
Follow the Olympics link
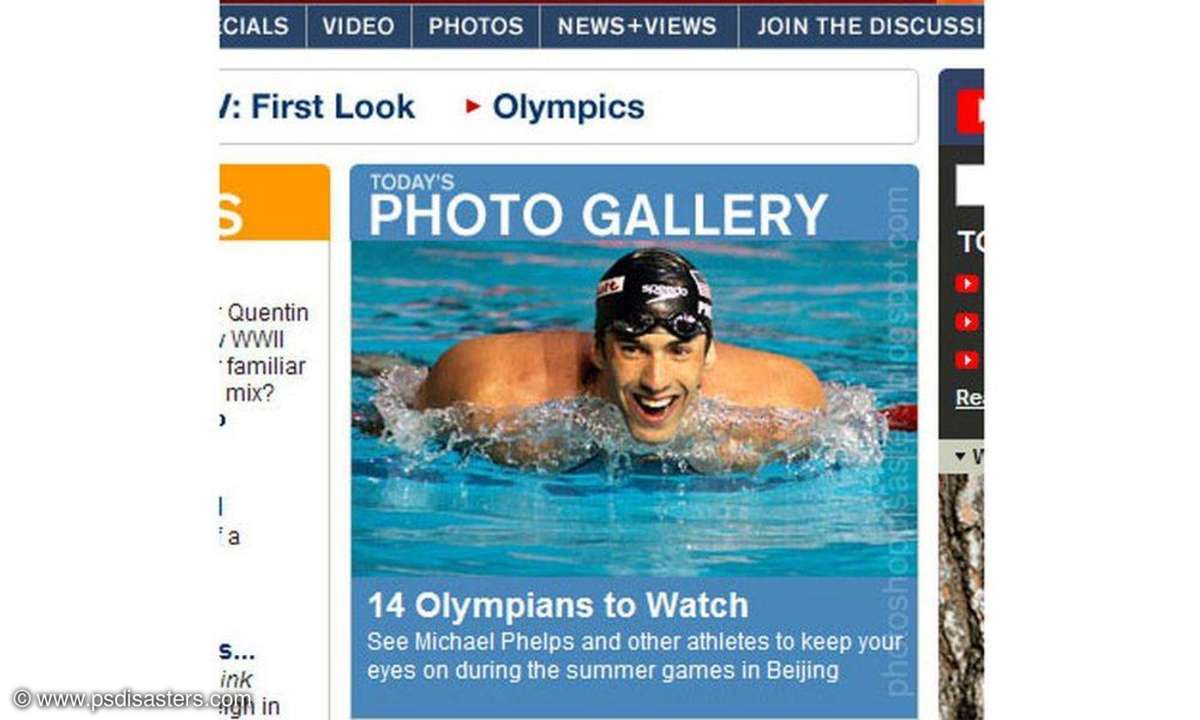[569, 107]
